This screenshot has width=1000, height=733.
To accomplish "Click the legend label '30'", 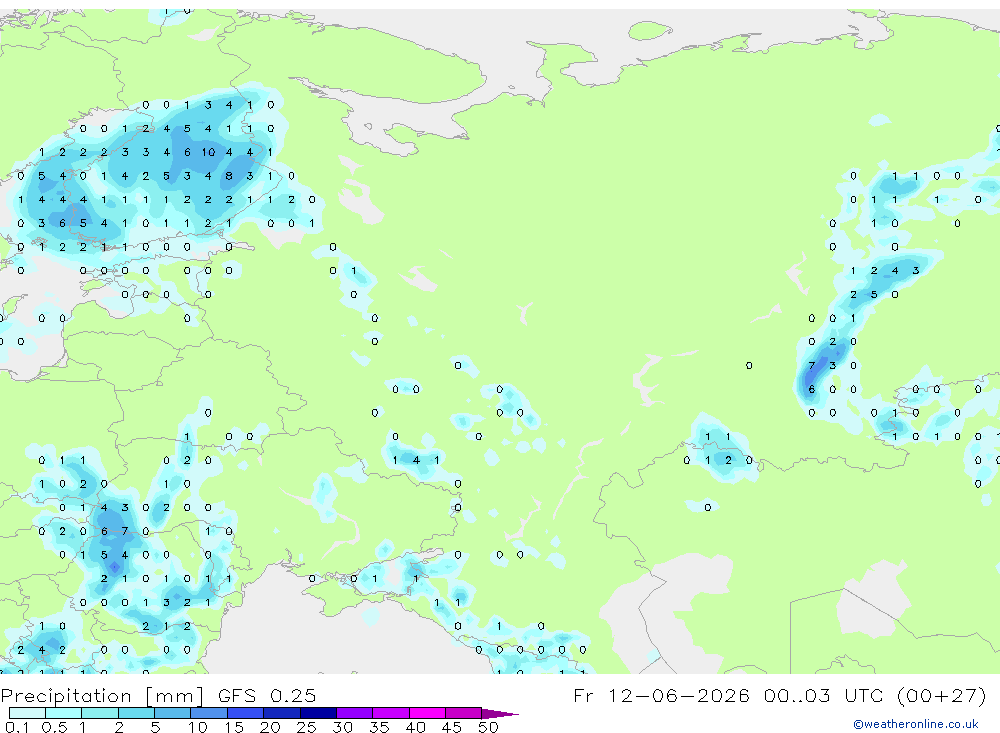I will point(342,727).
